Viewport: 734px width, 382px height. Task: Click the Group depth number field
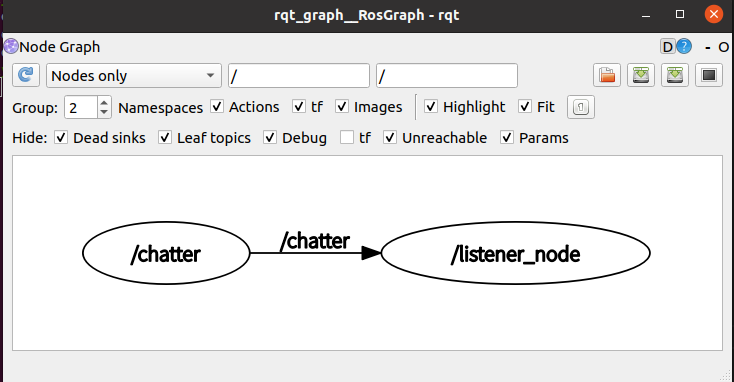click(x=81, y=108)
